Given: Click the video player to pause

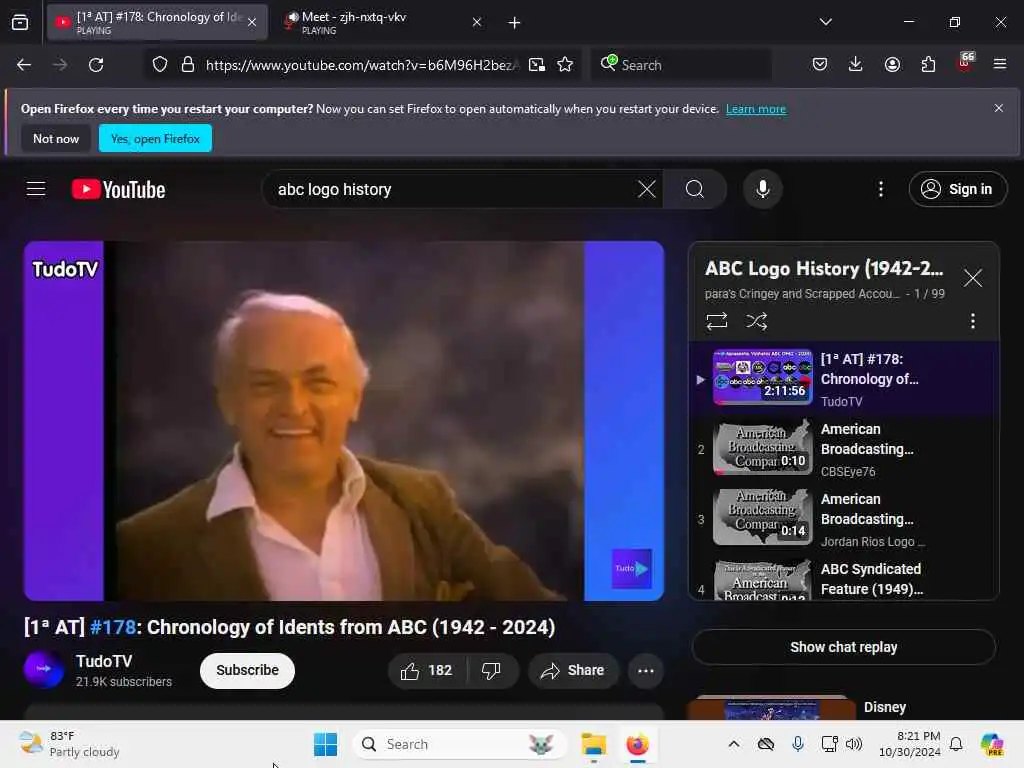Looking at the screenshot, I should 344,421.
